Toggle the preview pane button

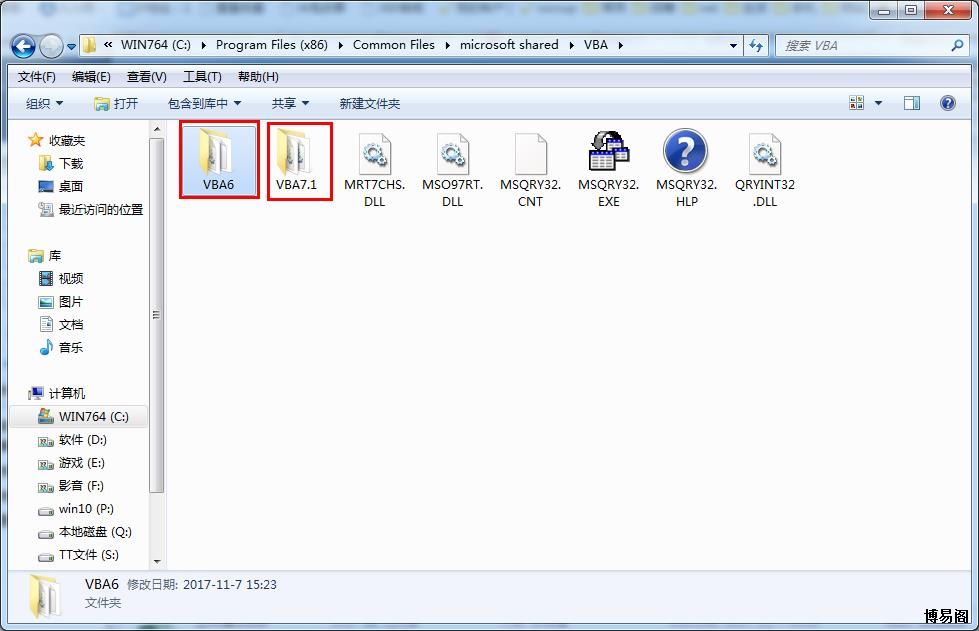tap(911, 103)
